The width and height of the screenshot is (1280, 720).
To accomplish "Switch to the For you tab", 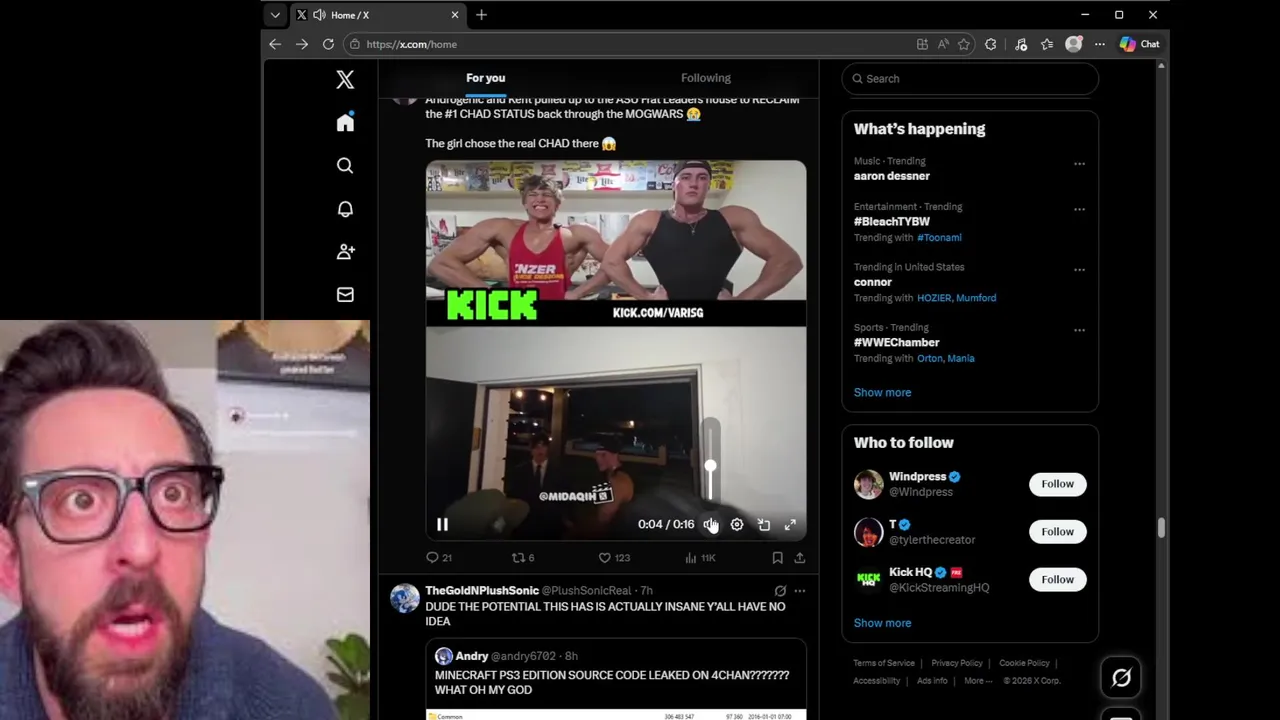I will point(485,78).
